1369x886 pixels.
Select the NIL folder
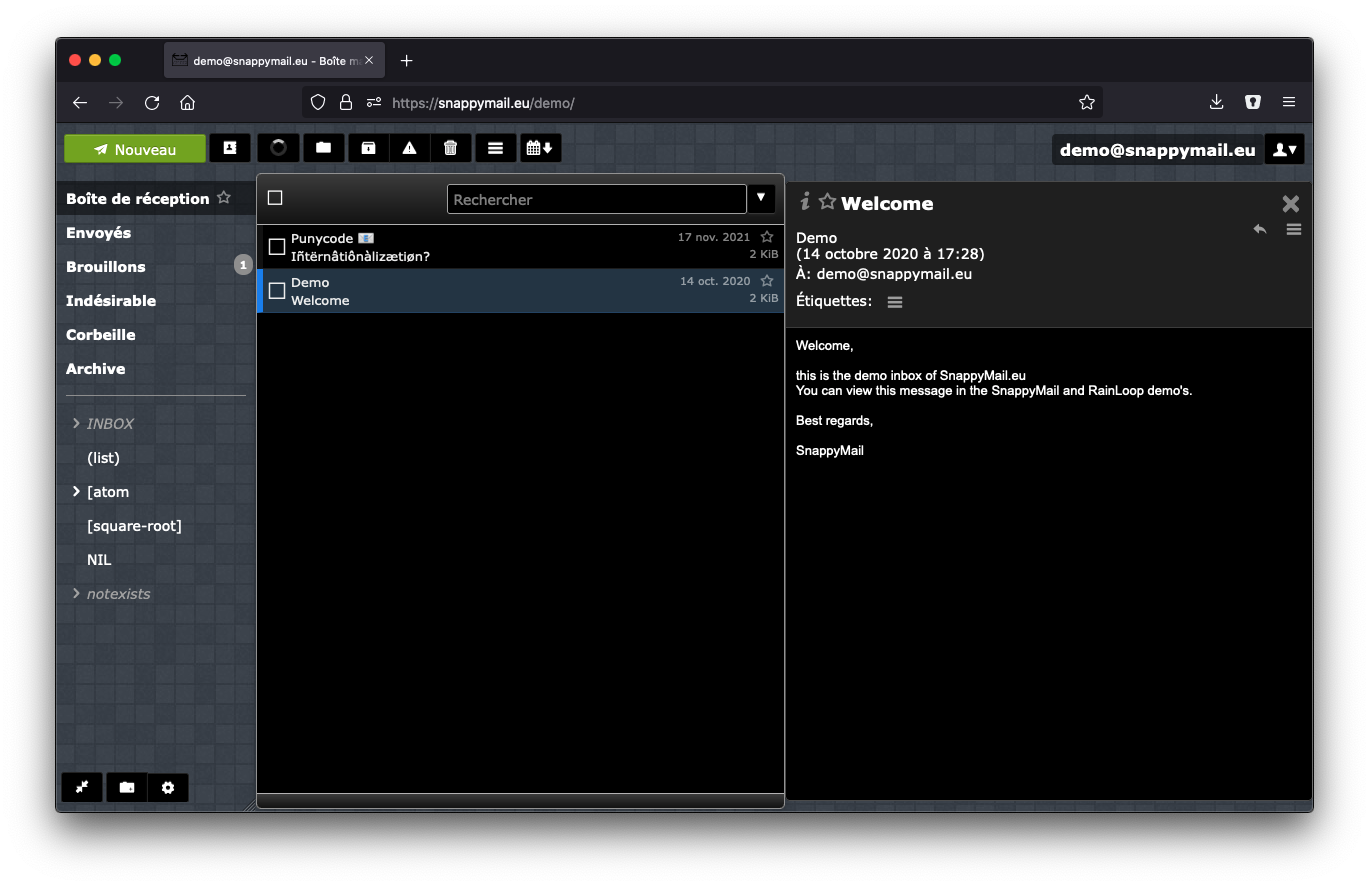(99, 560)
